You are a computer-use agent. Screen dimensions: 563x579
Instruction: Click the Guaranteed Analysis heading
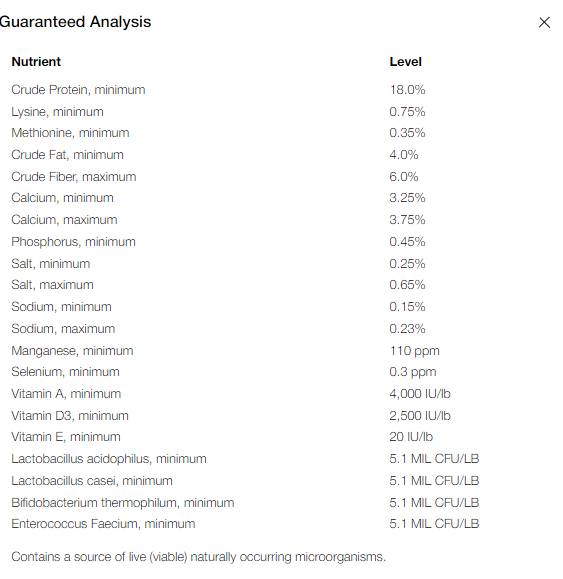(x=75, y=22)
